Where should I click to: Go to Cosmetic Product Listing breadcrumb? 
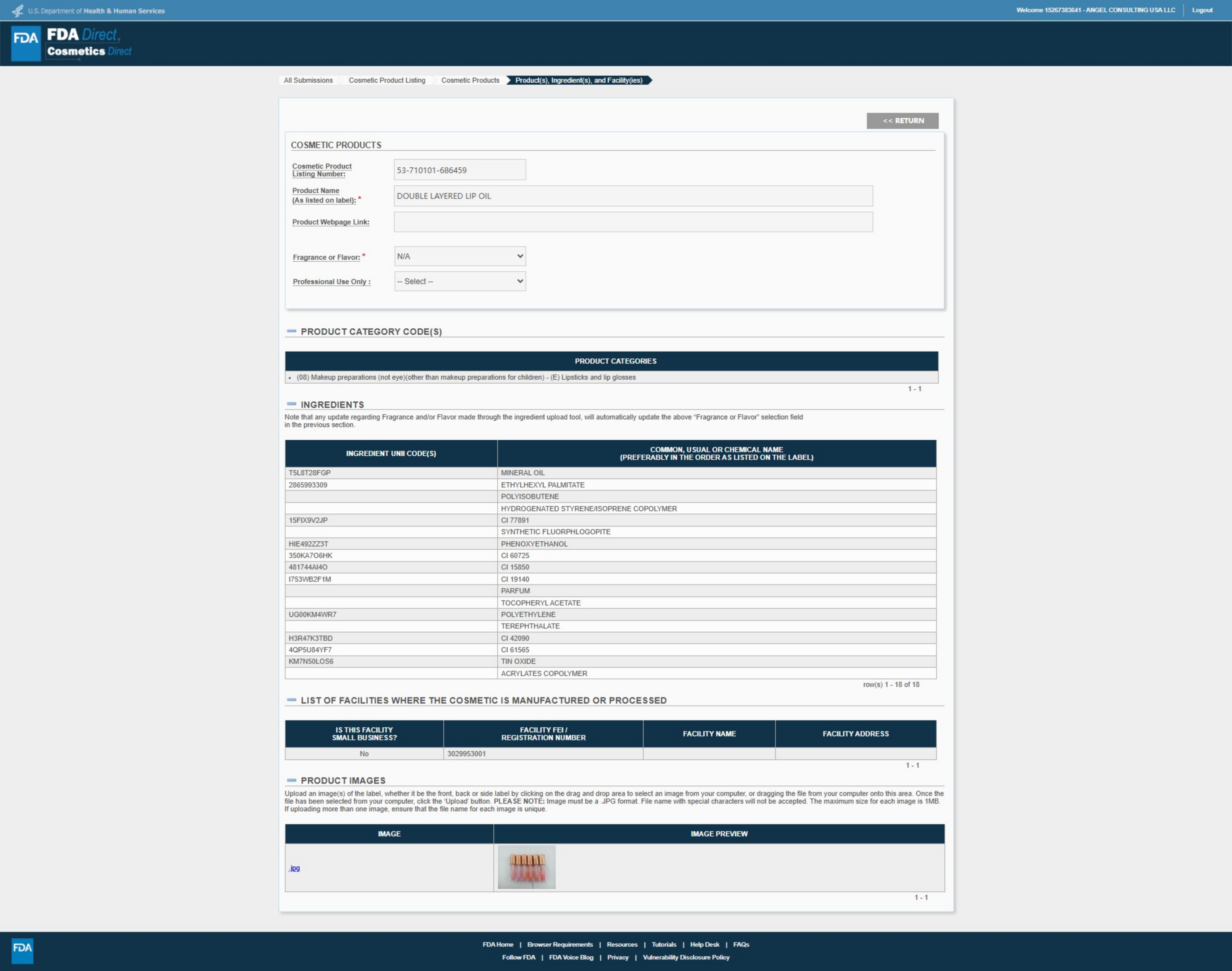[387, 80]
